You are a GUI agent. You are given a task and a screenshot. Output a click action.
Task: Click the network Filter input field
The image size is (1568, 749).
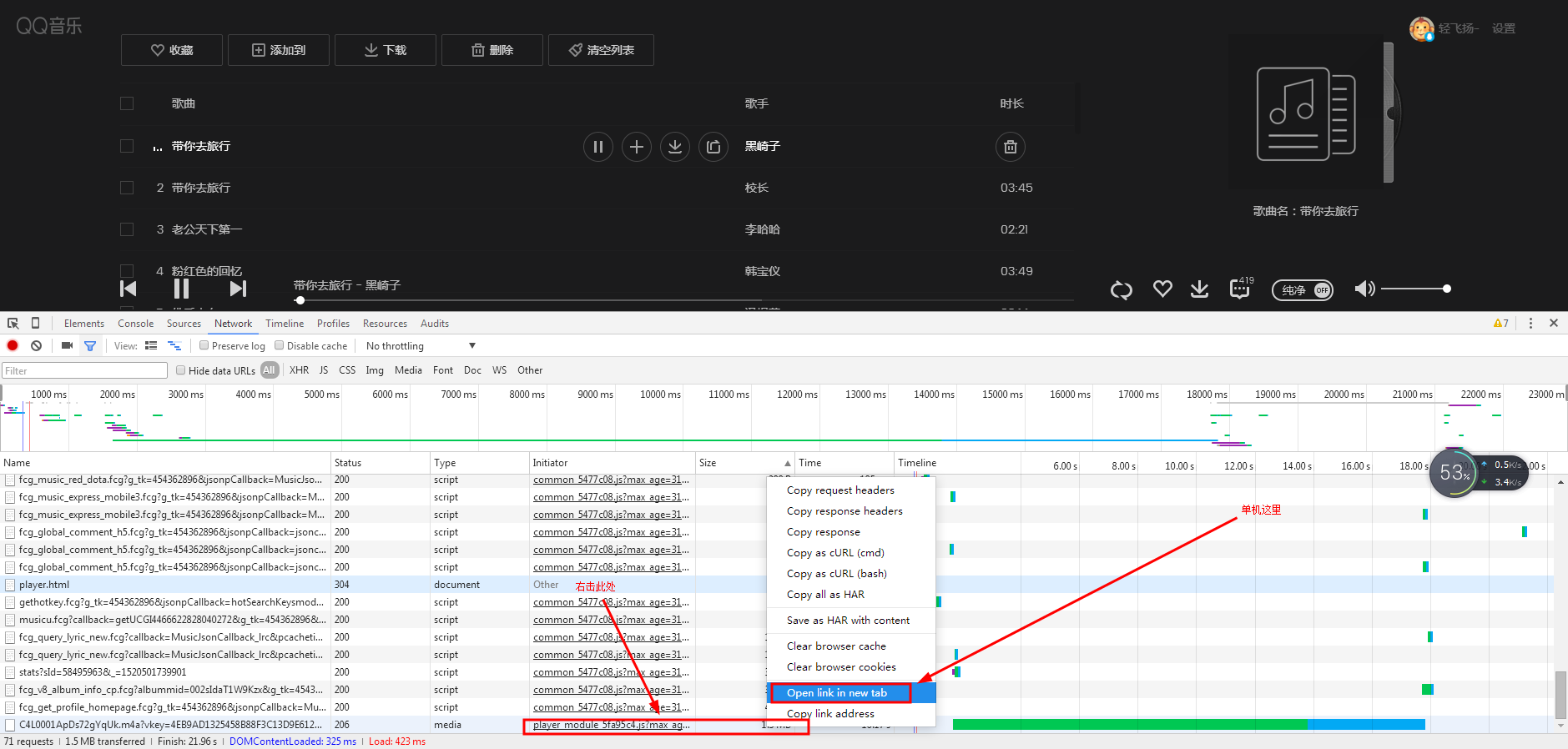pyautogui.click(x=84, y=371)
